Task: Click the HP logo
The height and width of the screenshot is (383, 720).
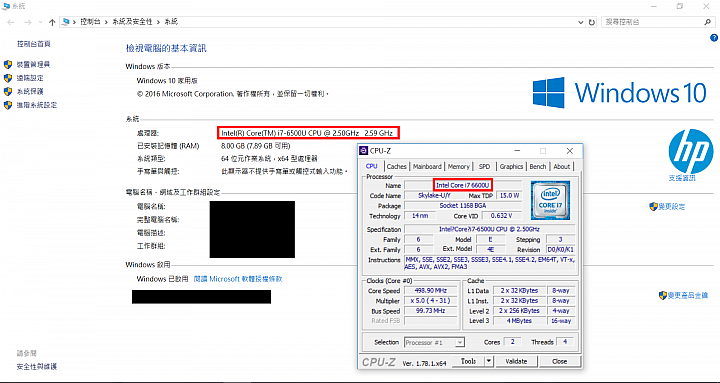Action: 691,151
